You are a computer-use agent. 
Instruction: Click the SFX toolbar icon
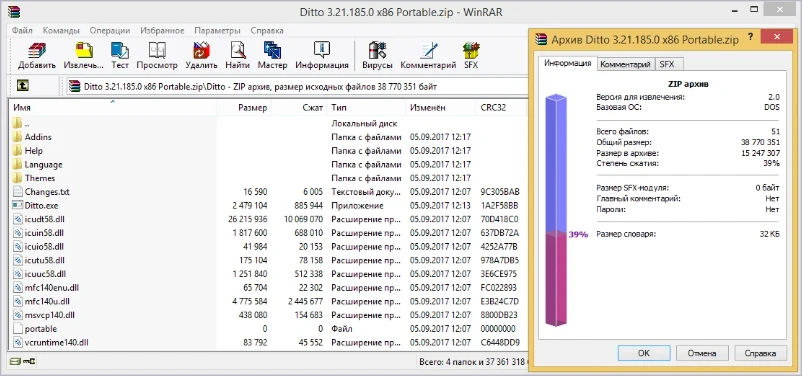471,50
